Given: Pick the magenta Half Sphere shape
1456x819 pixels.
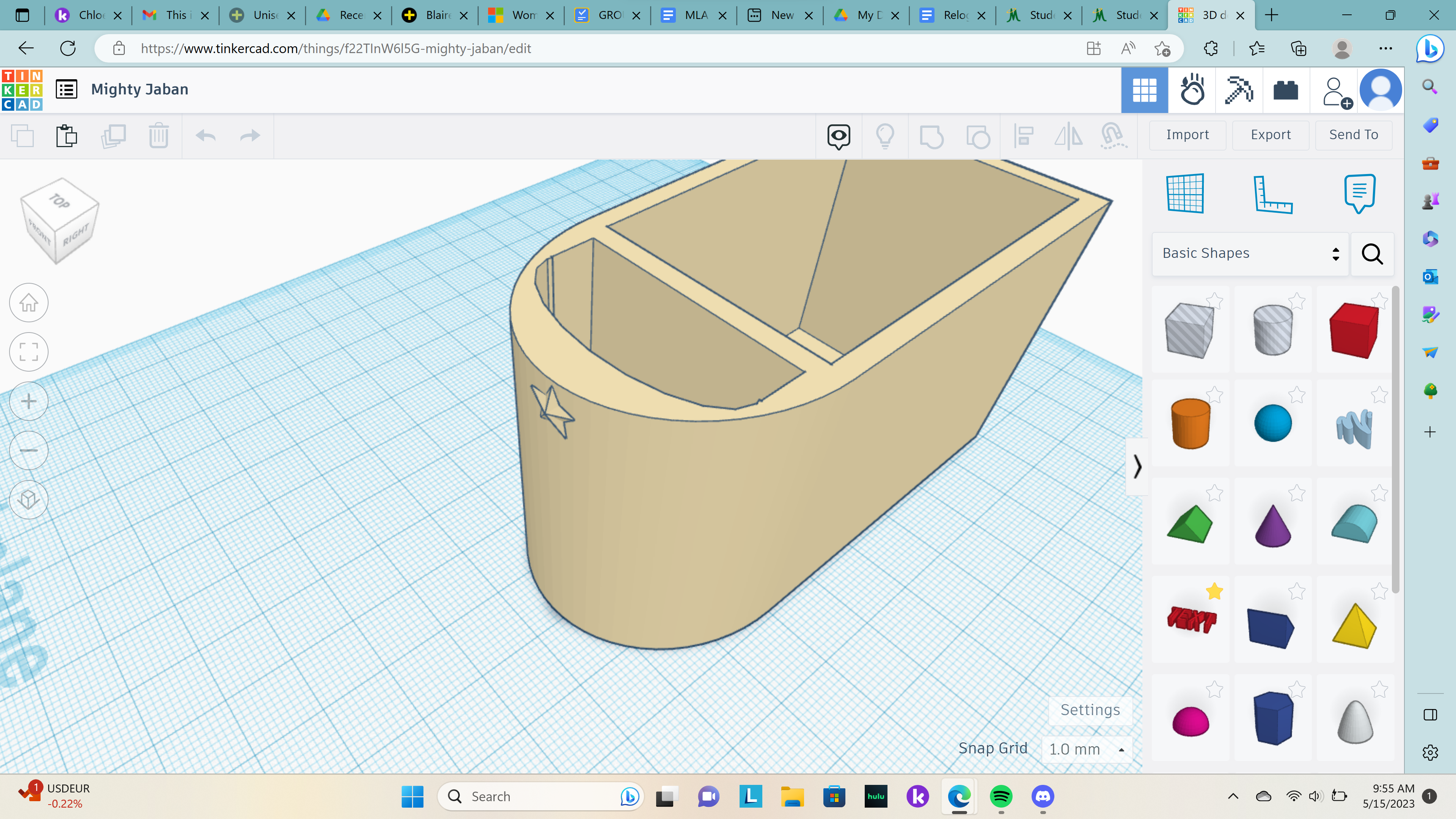Looking at the screenshot, I should (x=1191, y=721).
